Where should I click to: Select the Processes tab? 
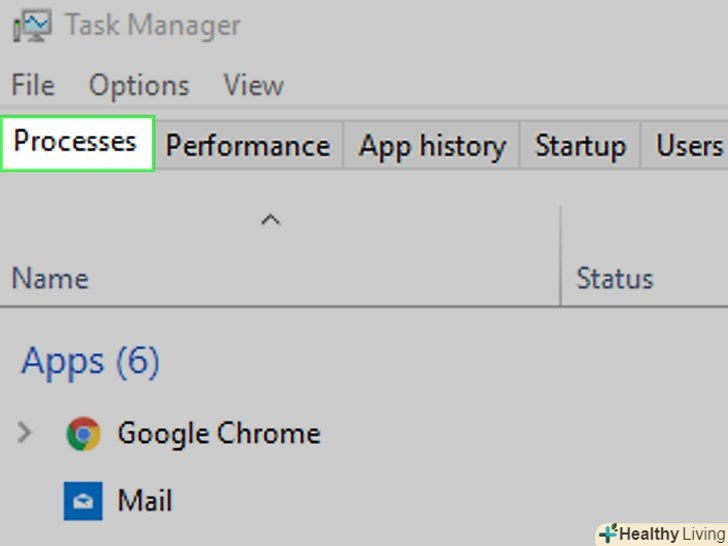(76, 143)
